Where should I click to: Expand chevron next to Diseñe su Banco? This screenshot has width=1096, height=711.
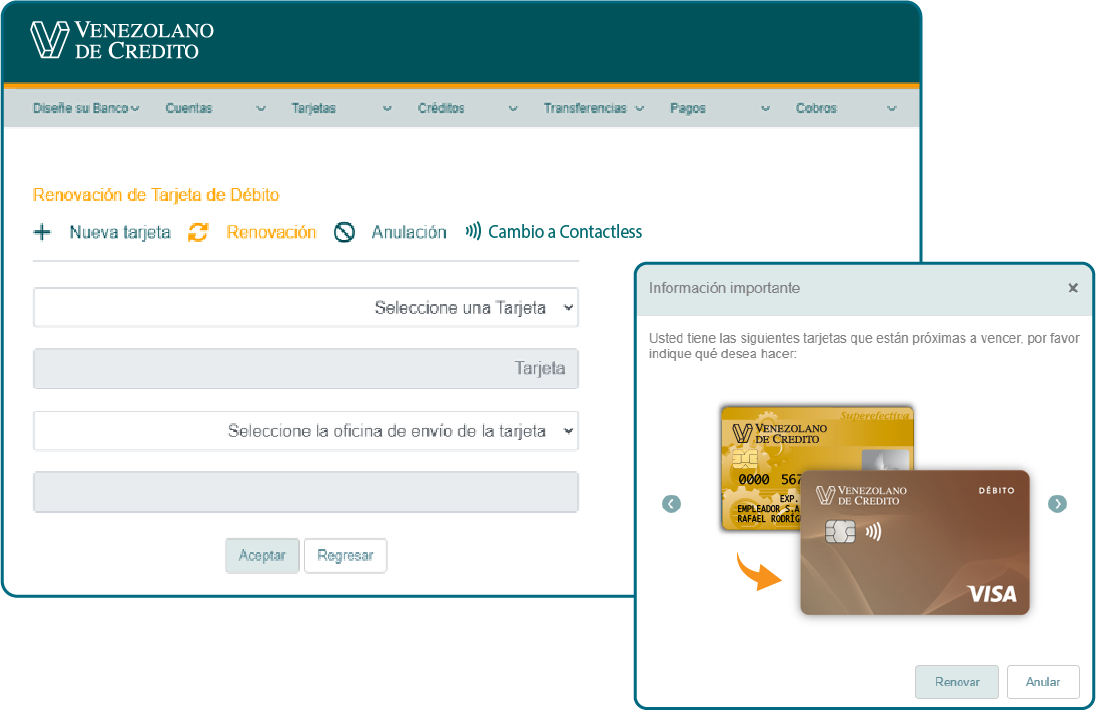(135, 108)
